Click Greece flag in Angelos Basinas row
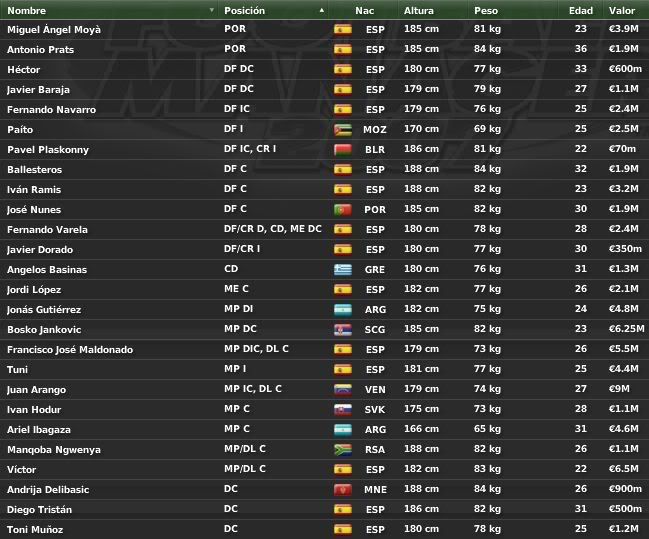The image size is (649, 539). 343,270
